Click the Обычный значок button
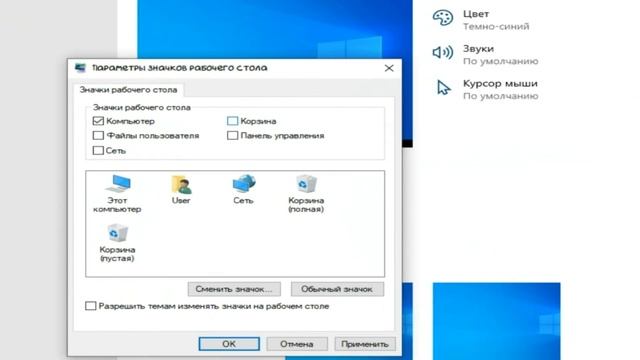 [337, 289]
